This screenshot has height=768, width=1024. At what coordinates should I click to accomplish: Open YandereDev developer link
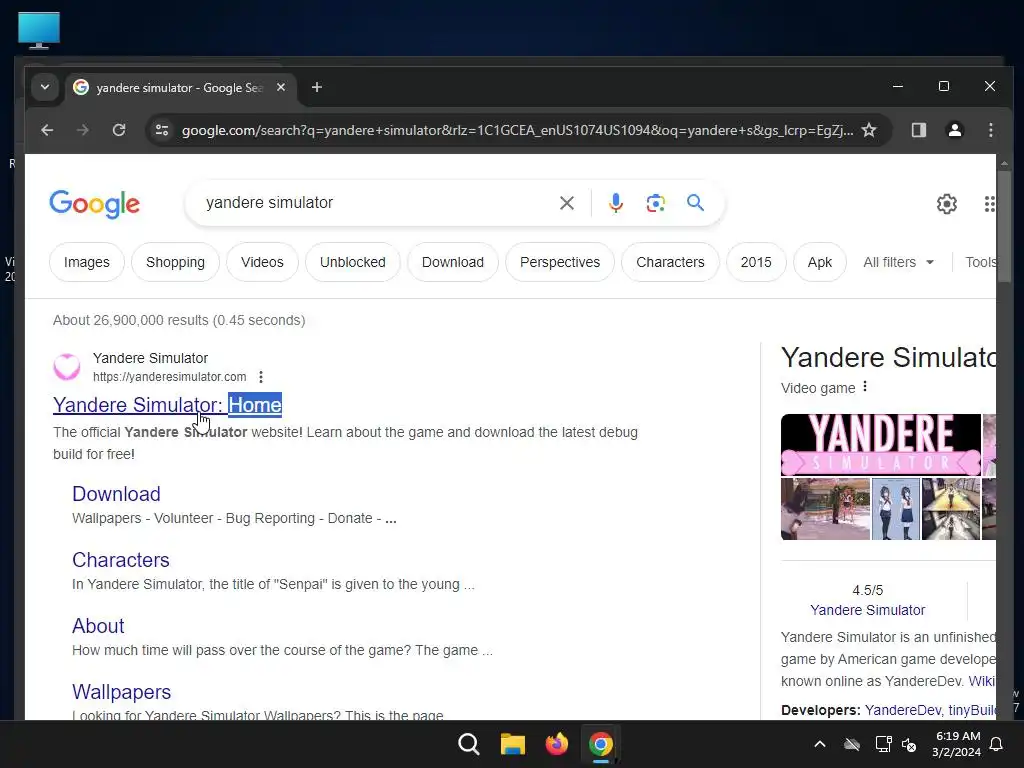coord(903,710)
